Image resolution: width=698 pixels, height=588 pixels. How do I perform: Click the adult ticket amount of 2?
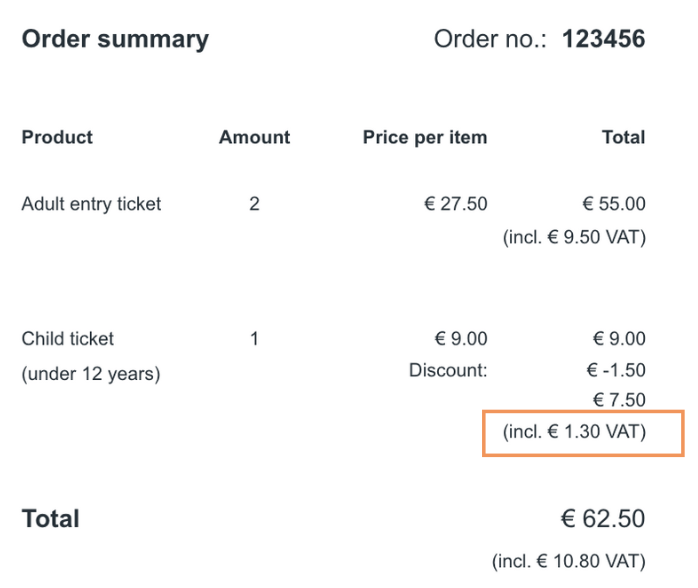[x=254, y=204]
